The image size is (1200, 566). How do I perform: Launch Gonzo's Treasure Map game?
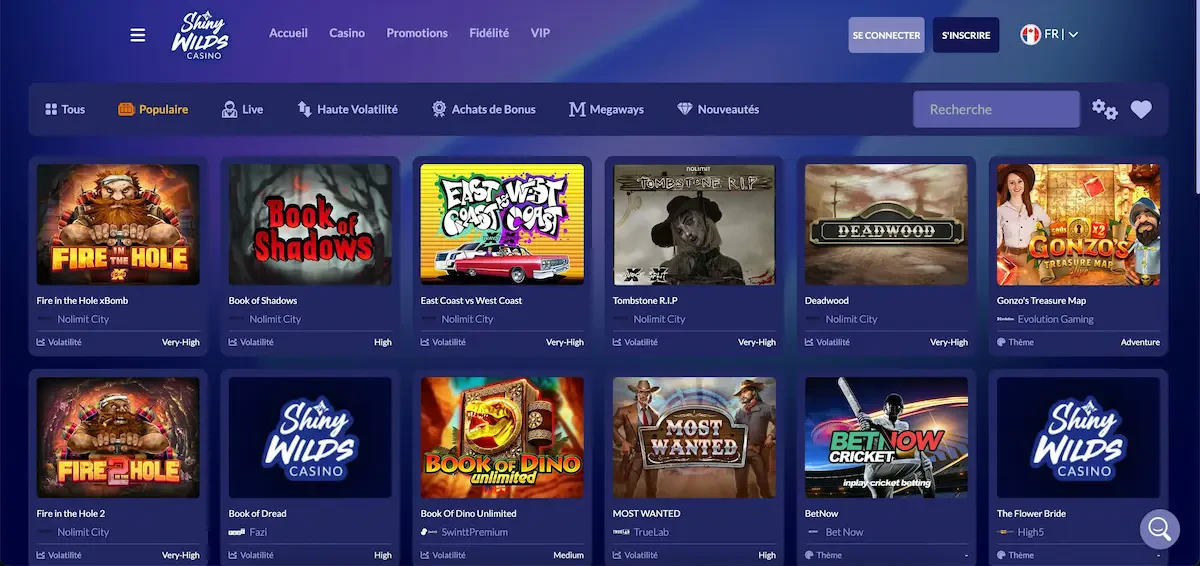(1078, 225)
